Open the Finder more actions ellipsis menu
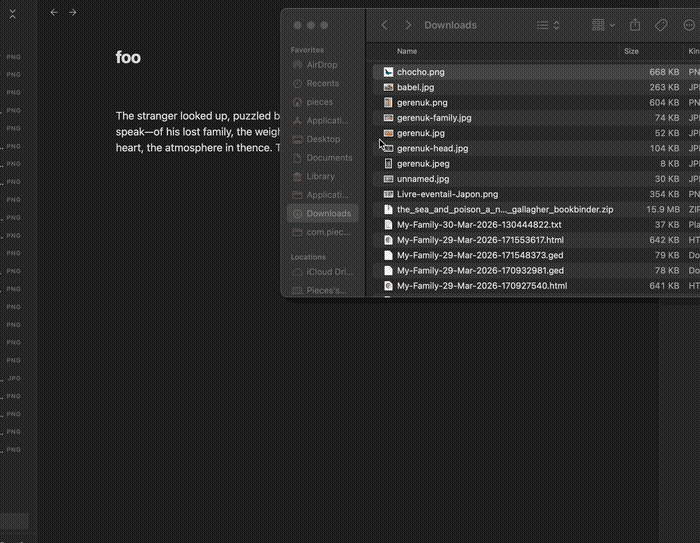Screen dimensions: 700x543 pyautogui.click(x=689, y=25)
